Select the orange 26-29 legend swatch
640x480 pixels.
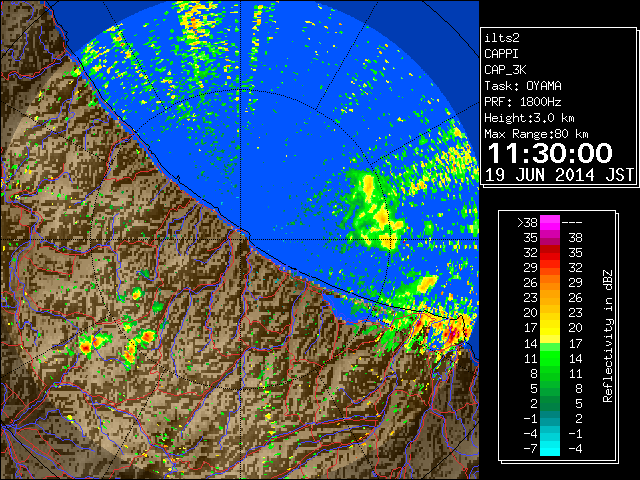pos(550,283)
